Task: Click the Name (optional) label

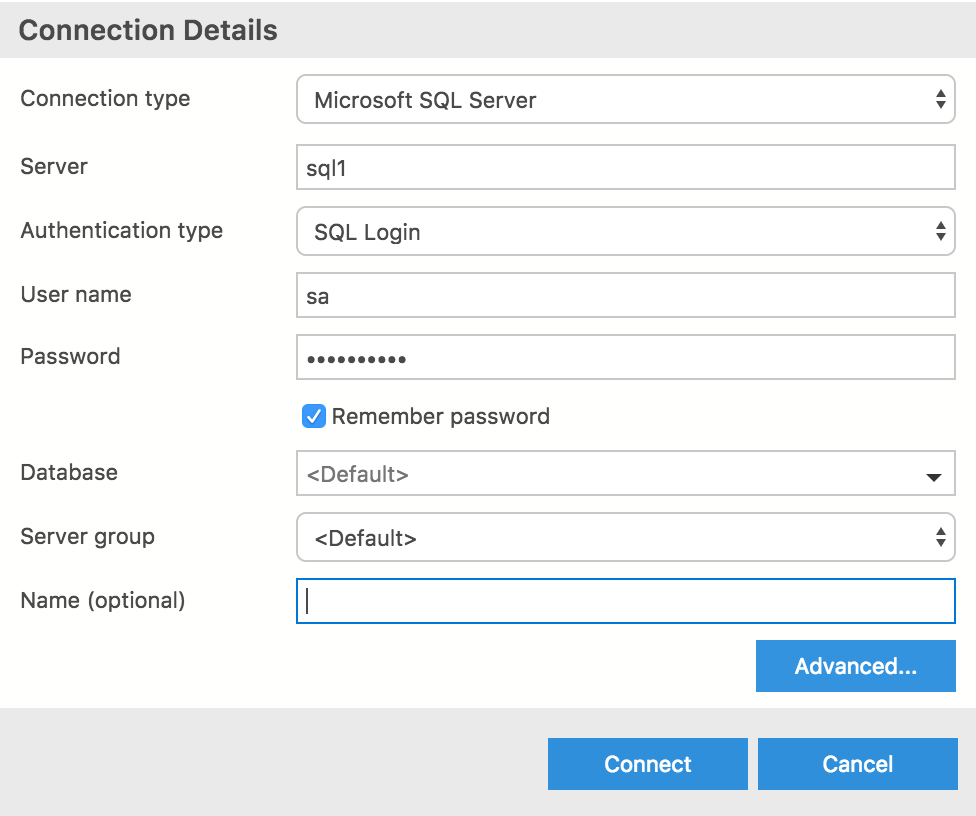Action: click(102, 601)
